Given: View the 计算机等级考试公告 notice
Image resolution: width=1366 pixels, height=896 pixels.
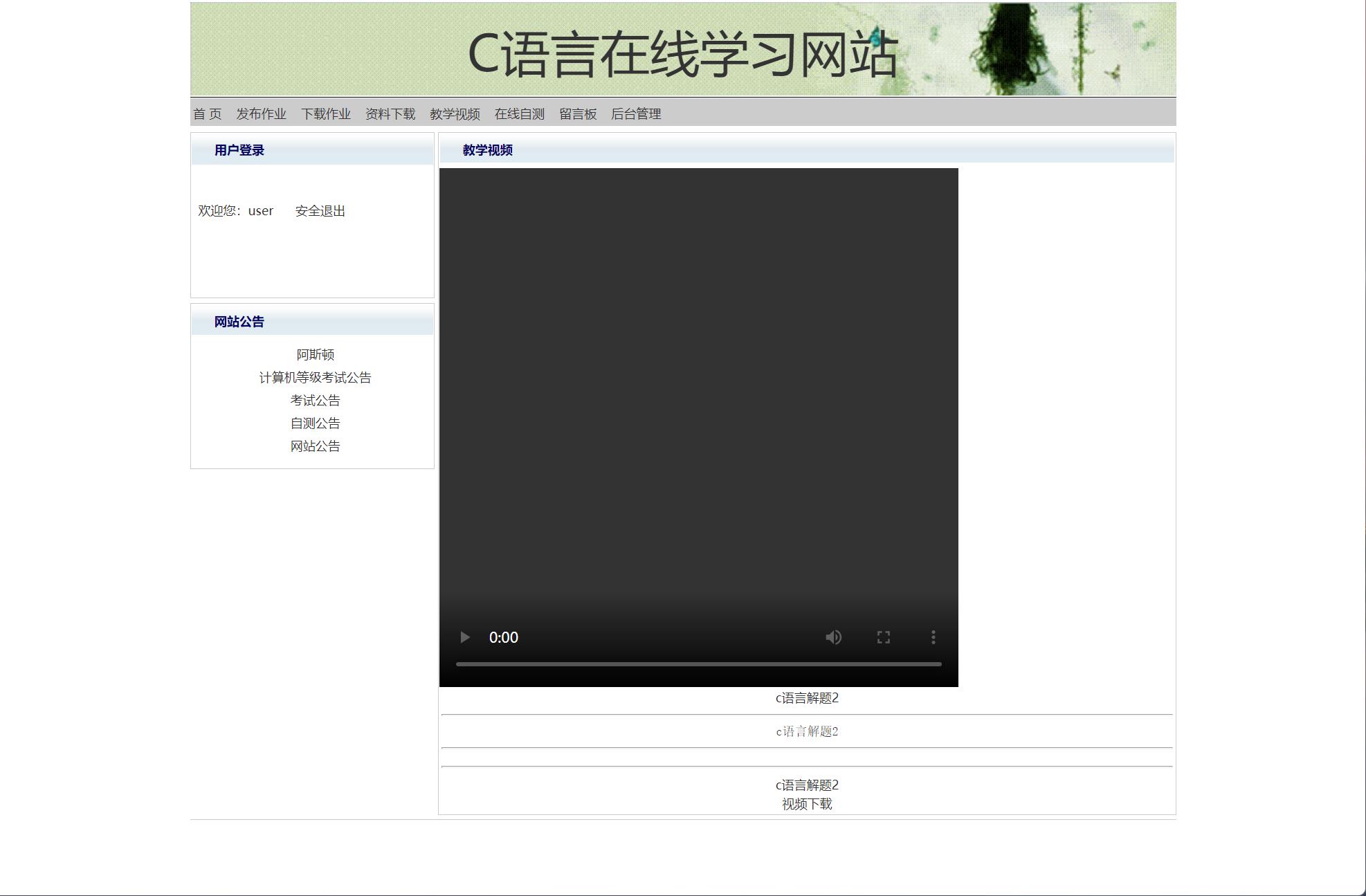Looking at the screenshot, I should pyautogui.click(x=315, y=378).
